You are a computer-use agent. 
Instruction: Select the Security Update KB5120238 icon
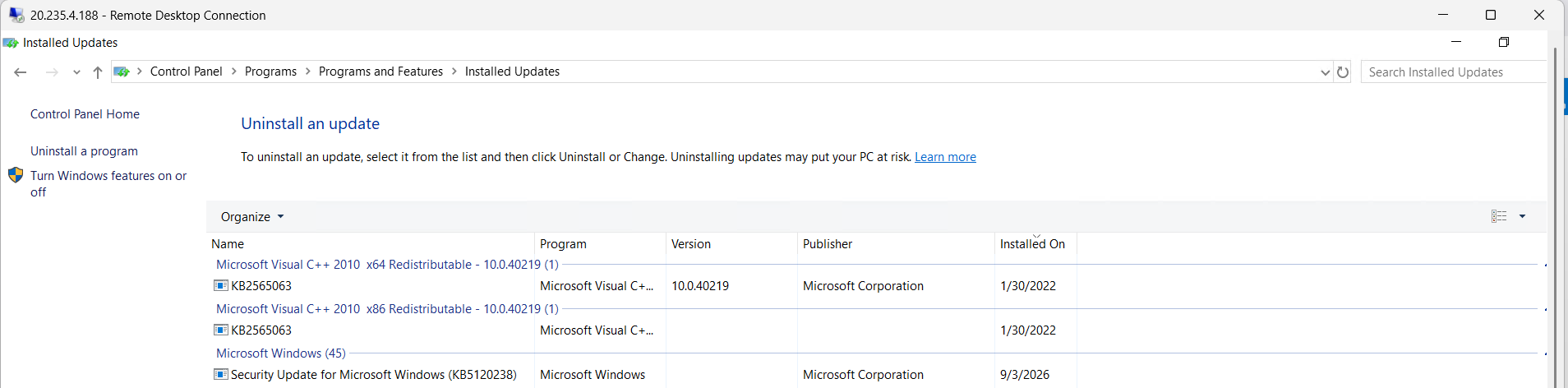(221, 374)
